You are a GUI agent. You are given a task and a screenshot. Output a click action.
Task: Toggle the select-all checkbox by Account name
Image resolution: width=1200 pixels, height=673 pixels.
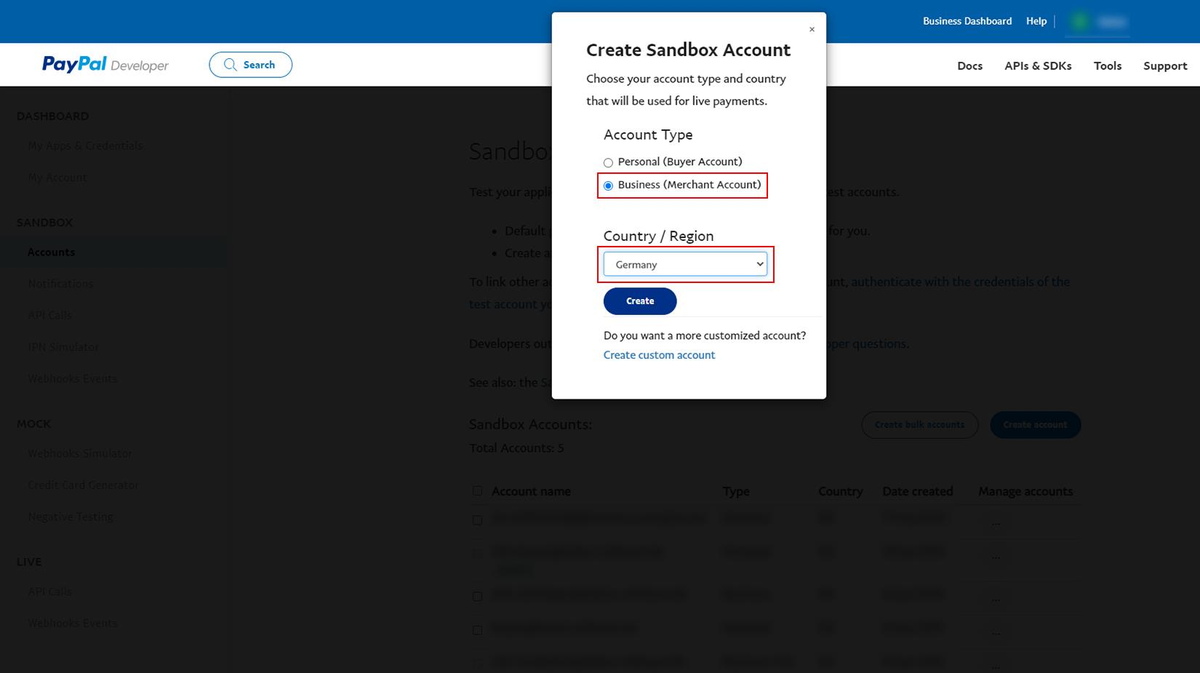tap(477, 491)
